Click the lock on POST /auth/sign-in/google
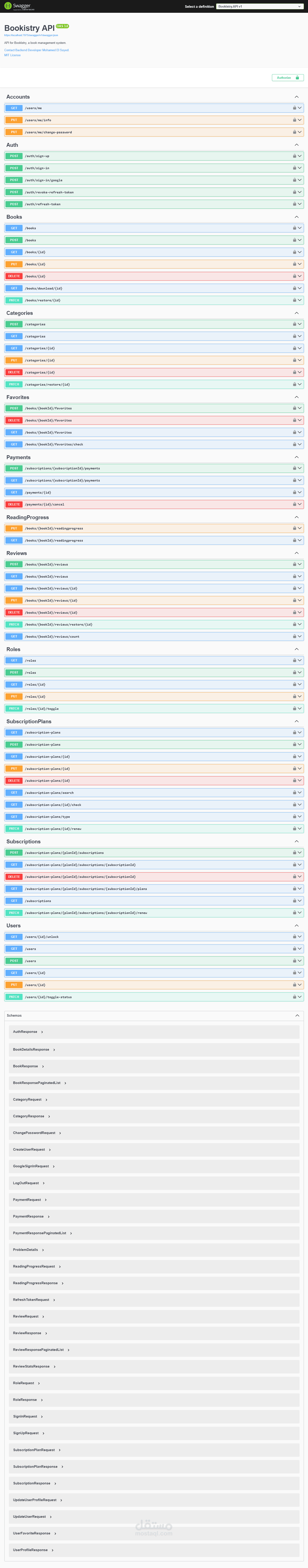Image resolution: width=308 pixels, height=1568 pixels. pyautogui.click(x=294, y=180)
